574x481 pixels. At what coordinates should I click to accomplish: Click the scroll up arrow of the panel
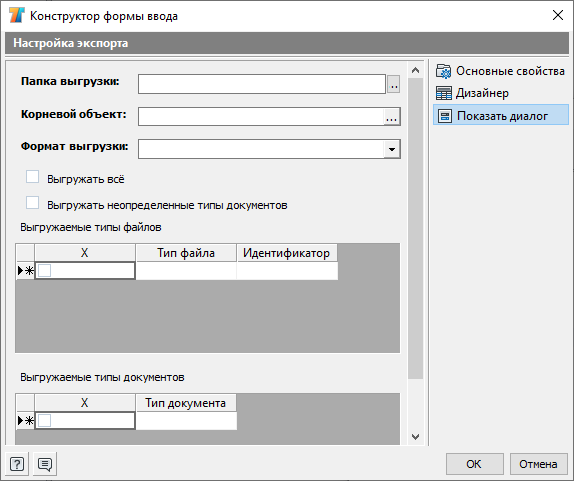[415, 70]
